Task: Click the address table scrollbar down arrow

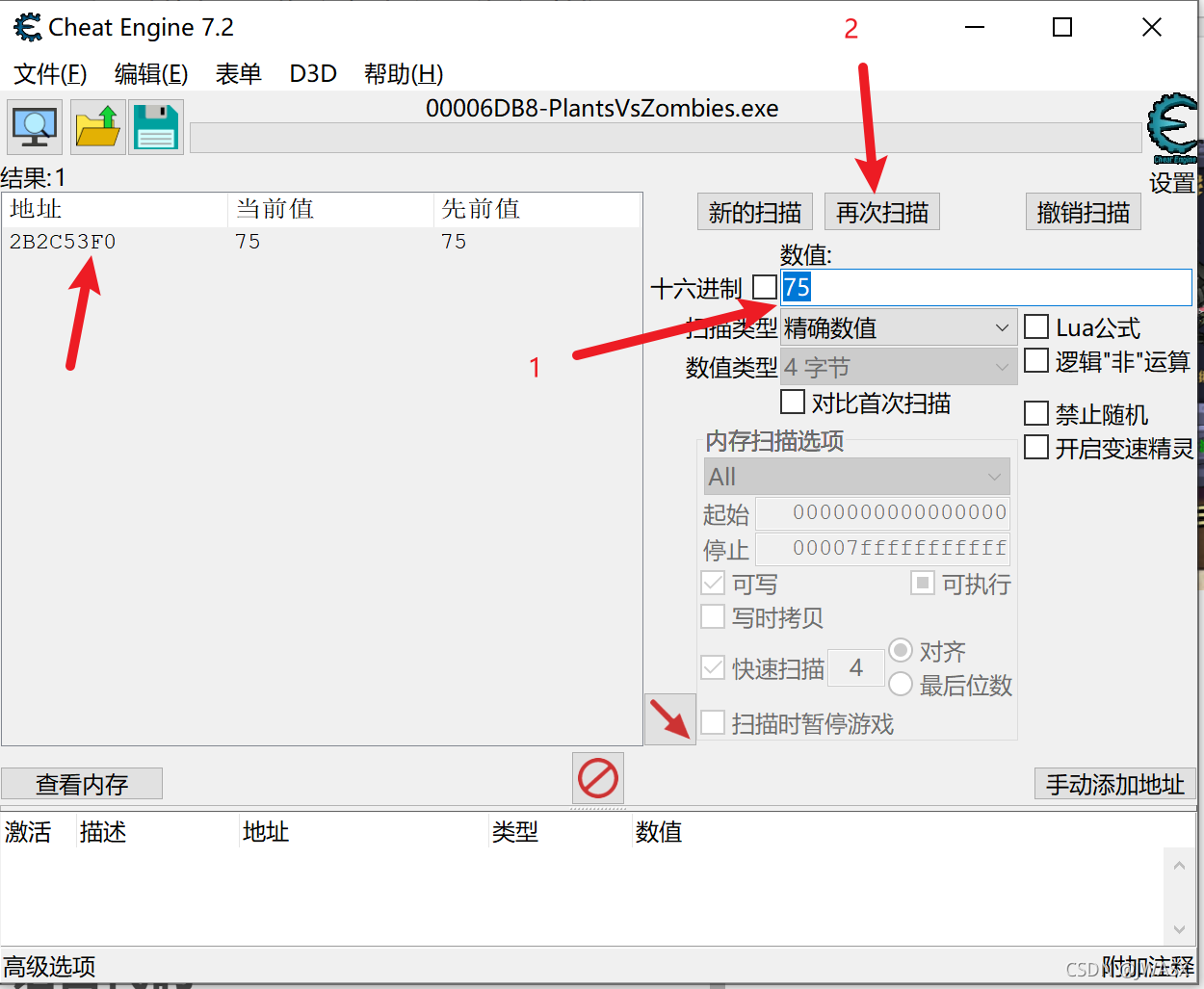Action: click(1179, 929)
